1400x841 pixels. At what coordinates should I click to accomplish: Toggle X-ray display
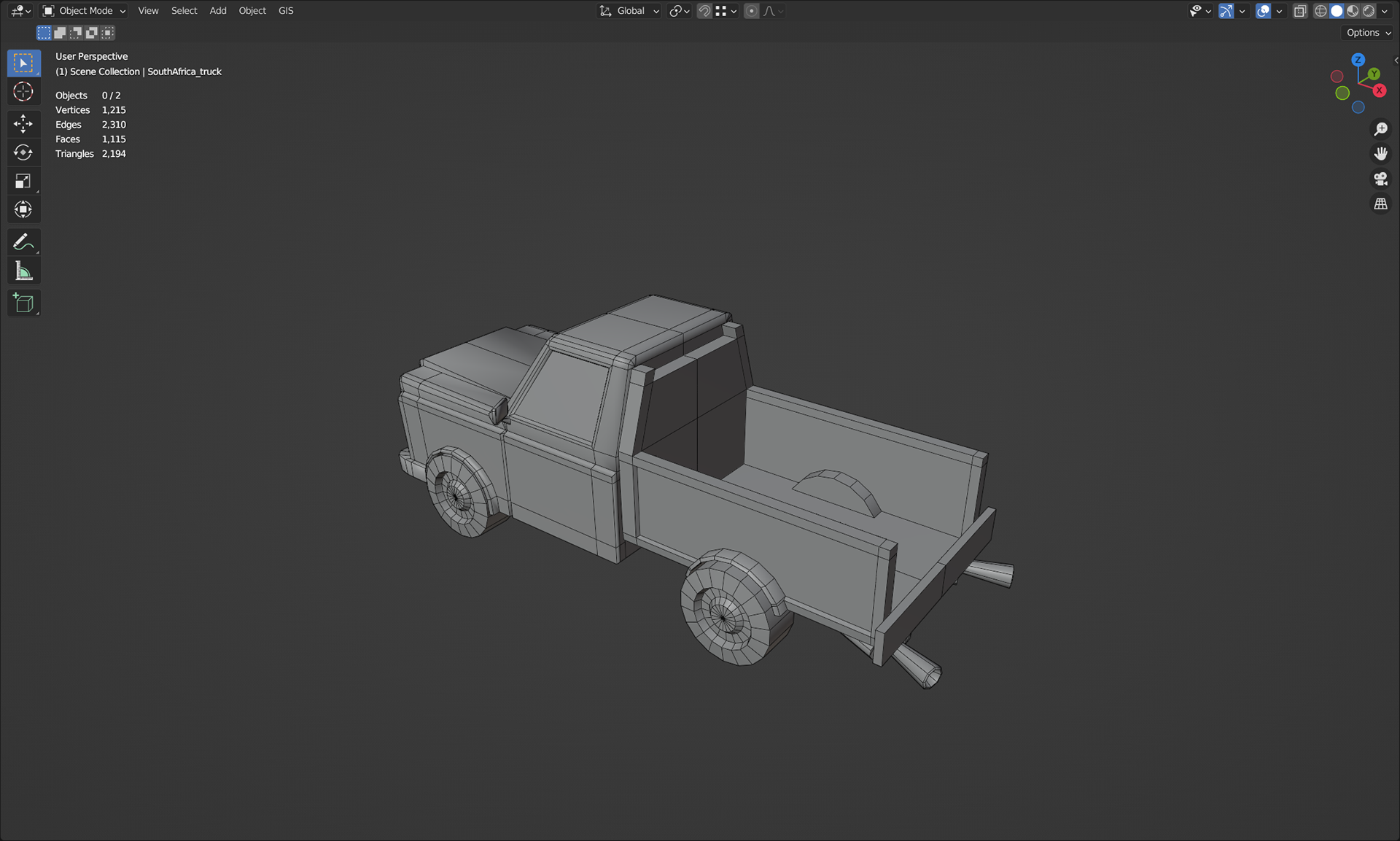pyautogui.click(x=1300, y=11)
